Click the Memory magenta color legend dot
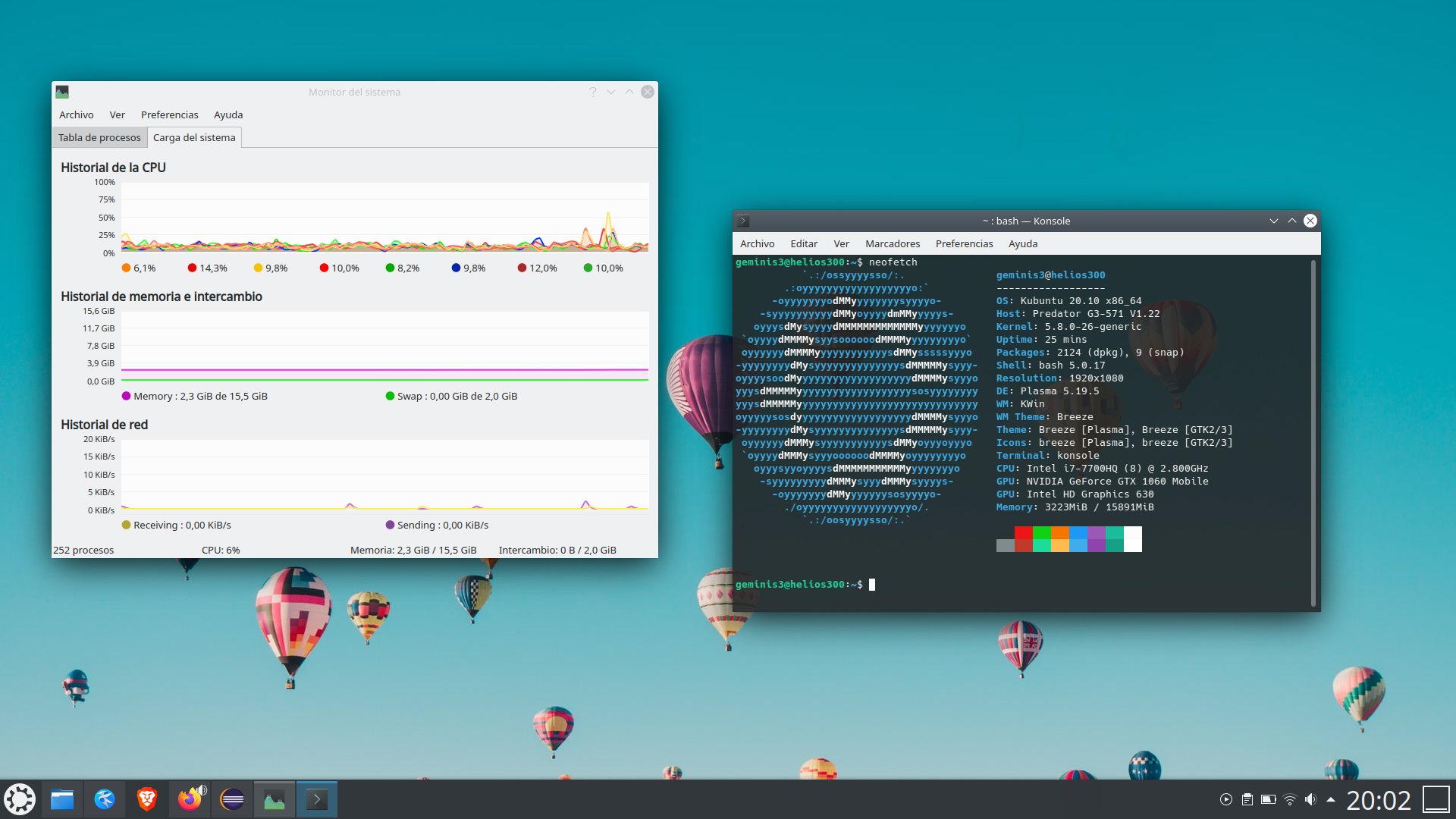 point(127,396)
